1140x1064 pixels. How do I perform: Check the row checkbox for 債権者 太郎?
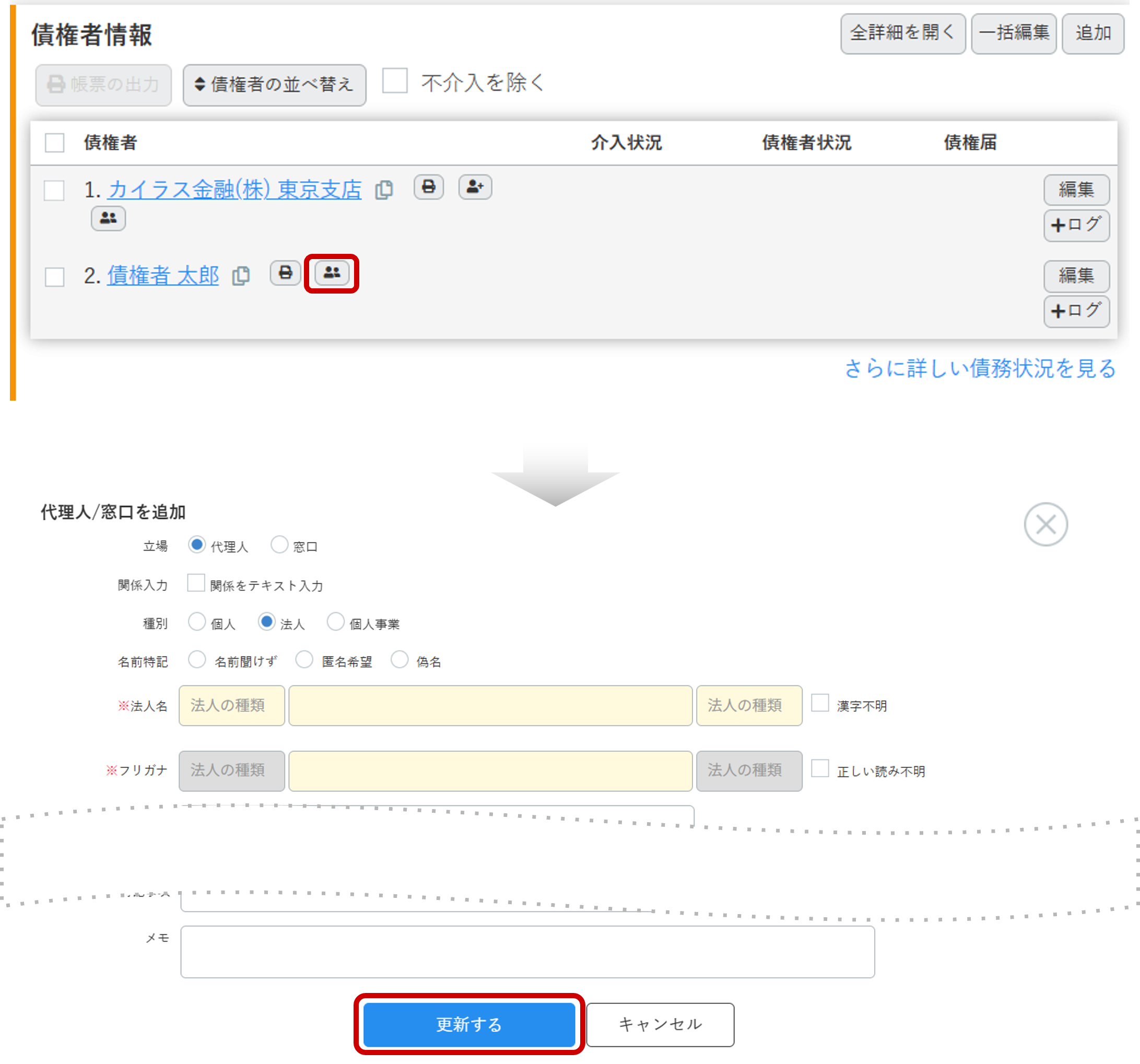tap(54, 276)
